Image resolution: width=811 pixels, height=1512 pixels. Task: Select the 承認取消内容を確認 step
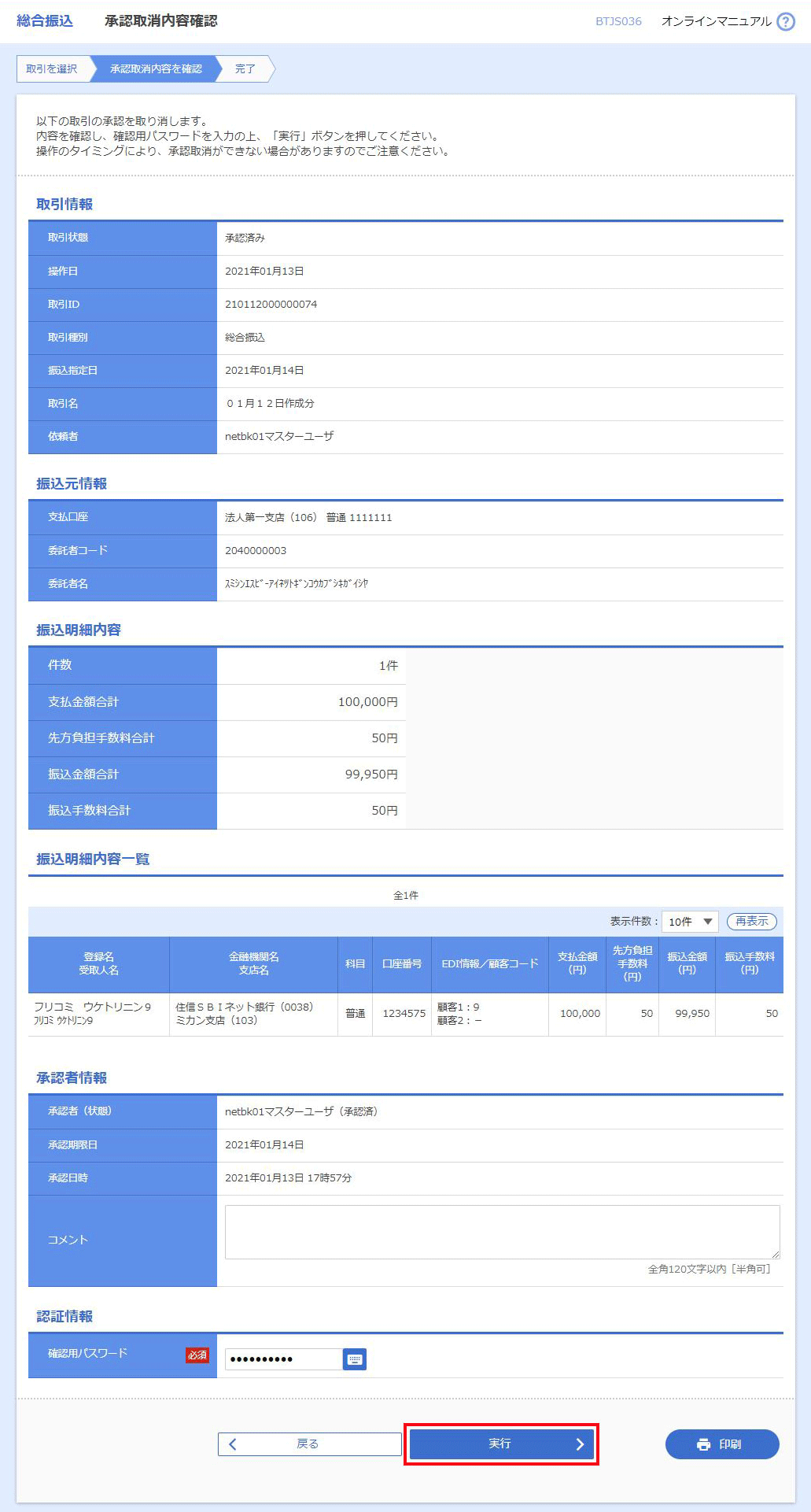coord(156,69)
